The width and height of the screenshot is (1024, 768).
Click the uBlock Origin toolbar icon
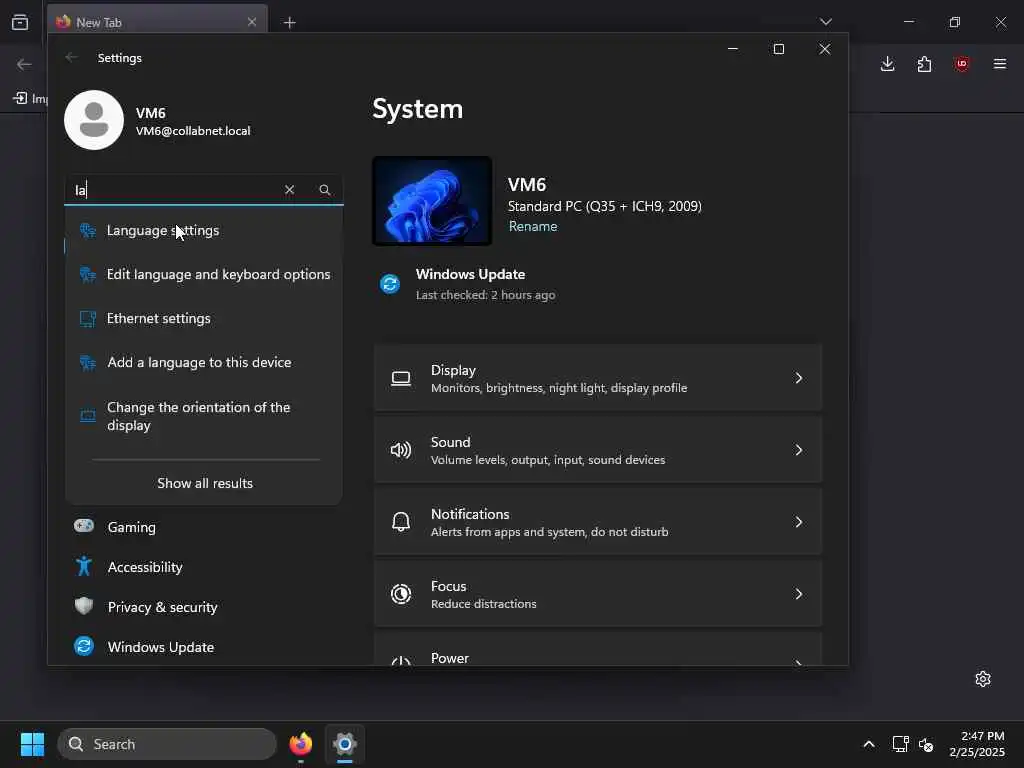(962, 64)
